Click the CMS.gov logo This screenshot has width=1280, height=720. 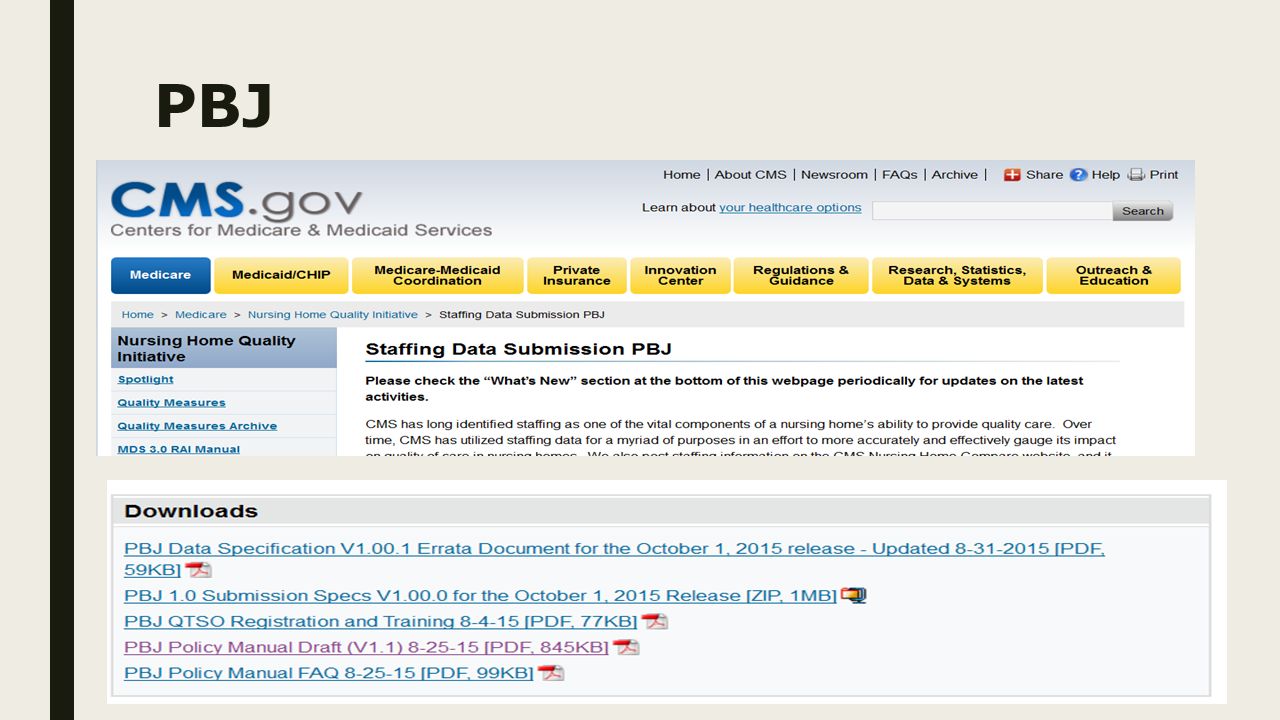point(236,200)
